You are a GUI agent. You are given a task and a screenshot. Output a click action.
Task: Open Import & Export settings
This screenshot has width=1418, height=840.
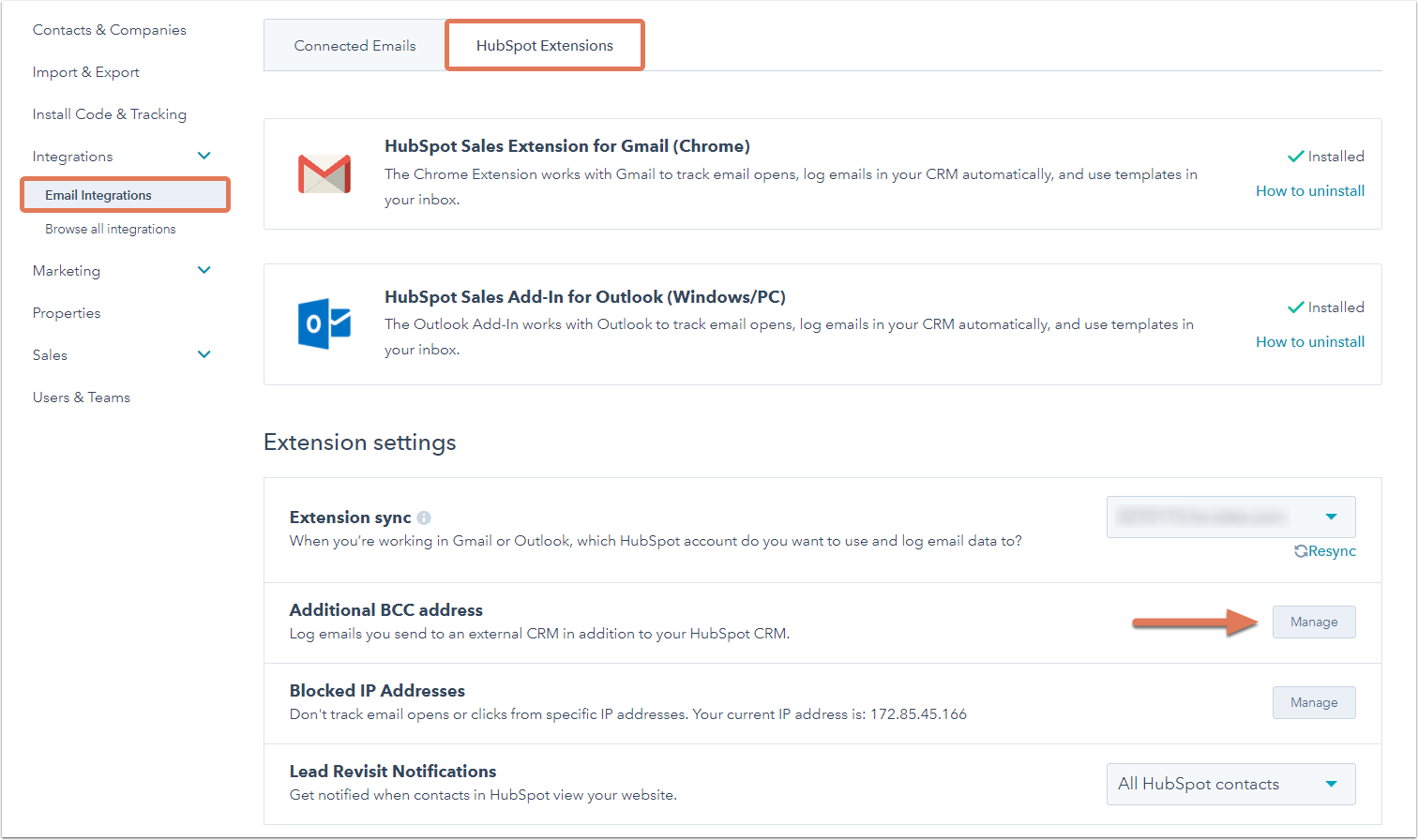[85, 72]
